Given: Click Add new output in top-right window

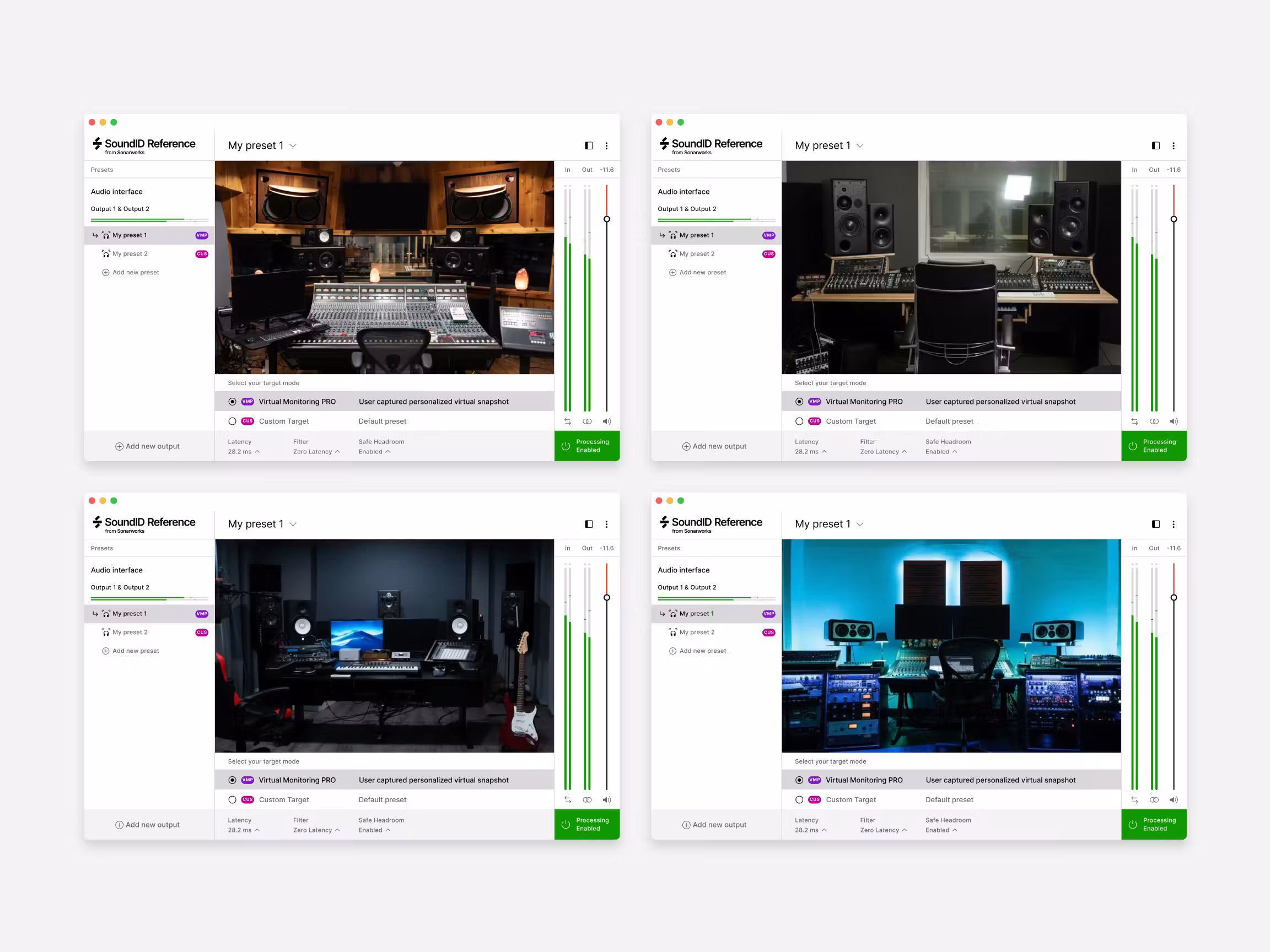Looking at the screenshot, I should click(x=714, y=446).
